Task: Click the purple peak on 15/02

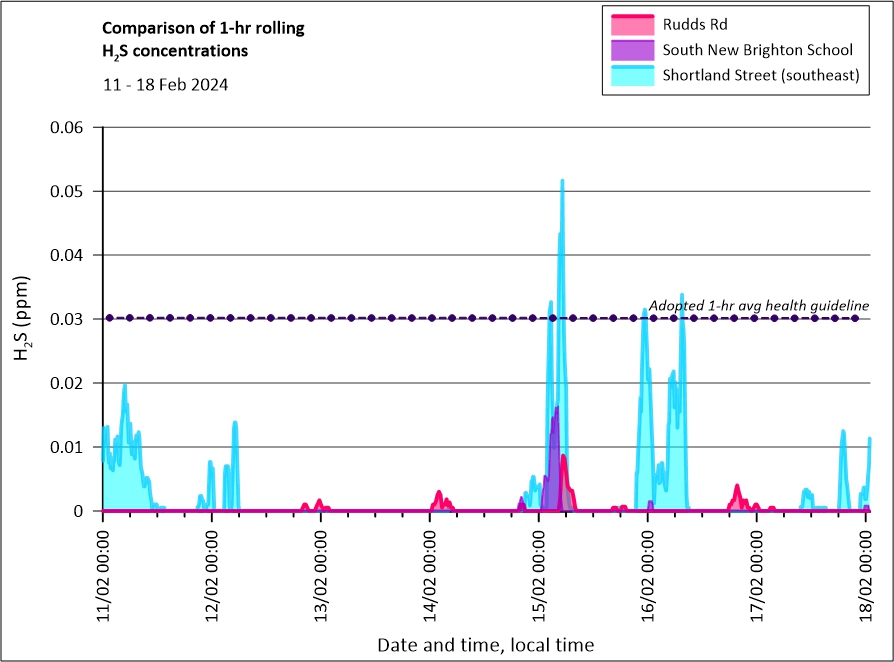Action: pyautogui.click(x=556, y=410)
